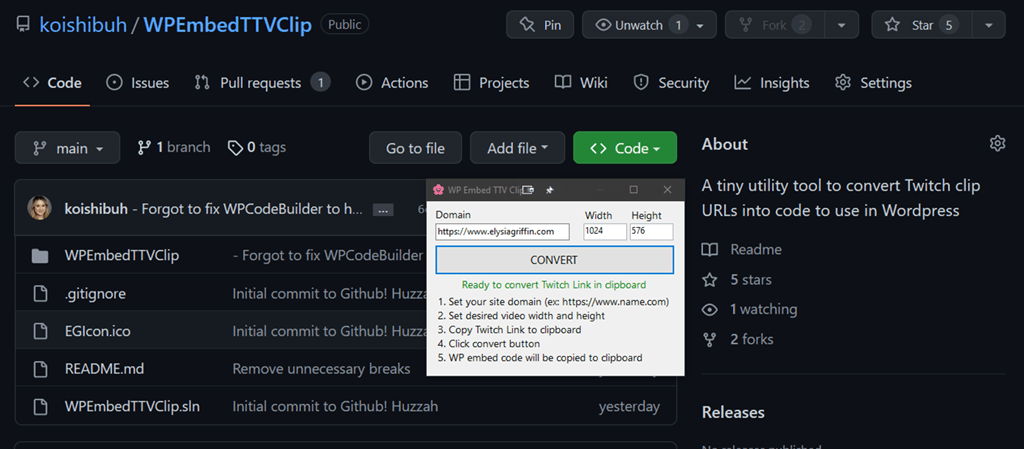Open the Wiki tab
This screenshot has height=449, width=1024.
pyautogui.click(x=581, y=83)
